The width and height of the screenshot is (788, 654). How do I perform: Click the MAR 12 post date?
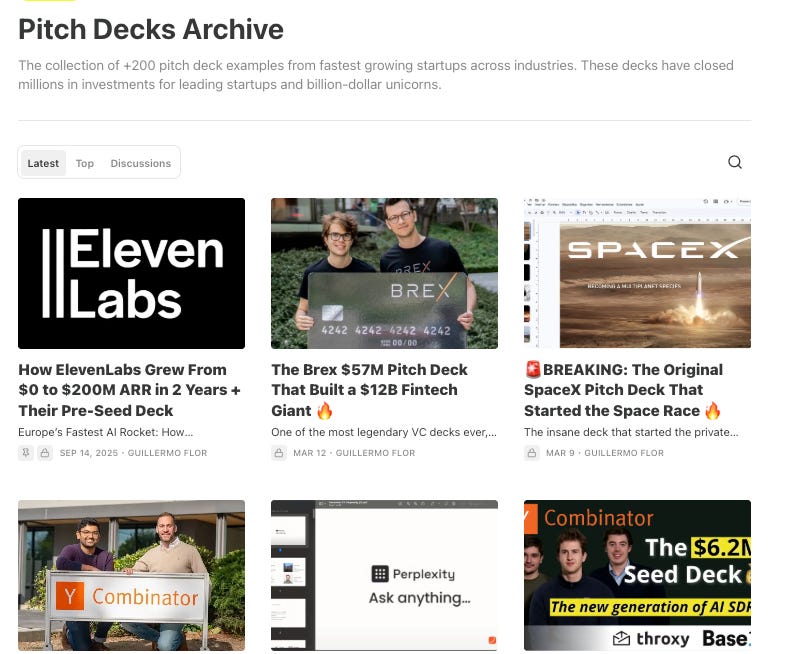tap(310, 453)
